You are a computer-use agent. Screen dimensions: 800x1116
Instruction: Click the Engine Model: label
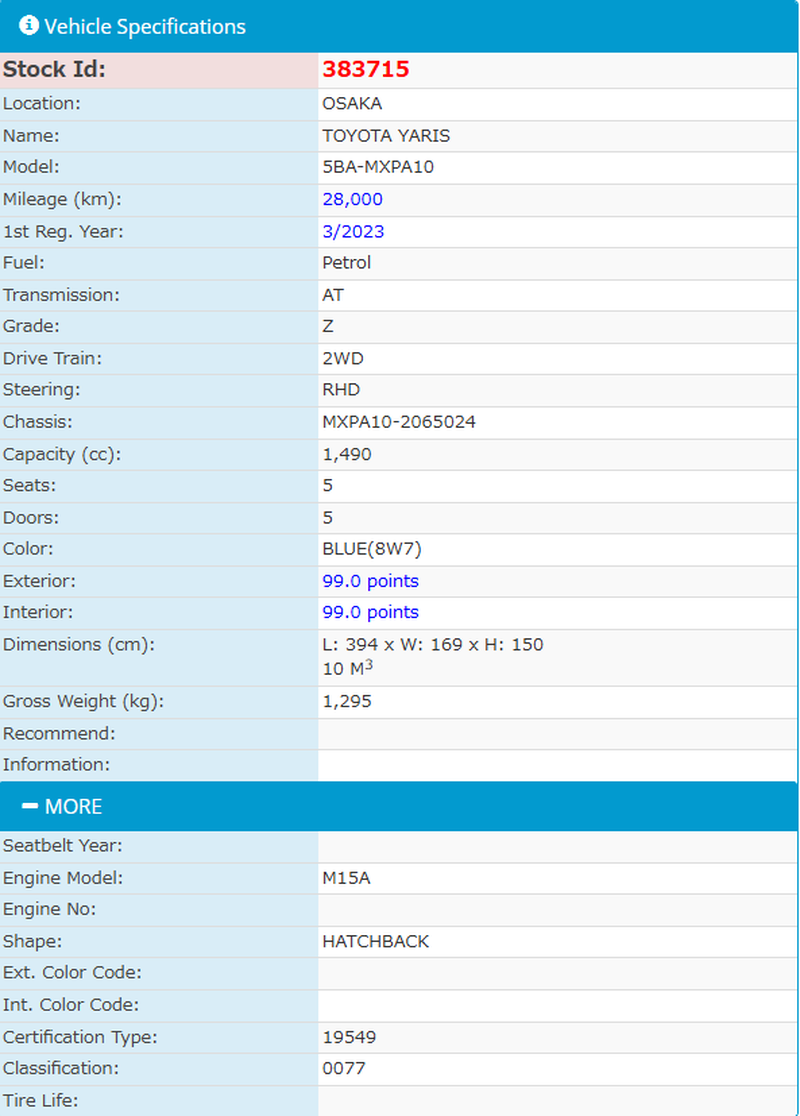pyautogui.click(x=63, y=878)
